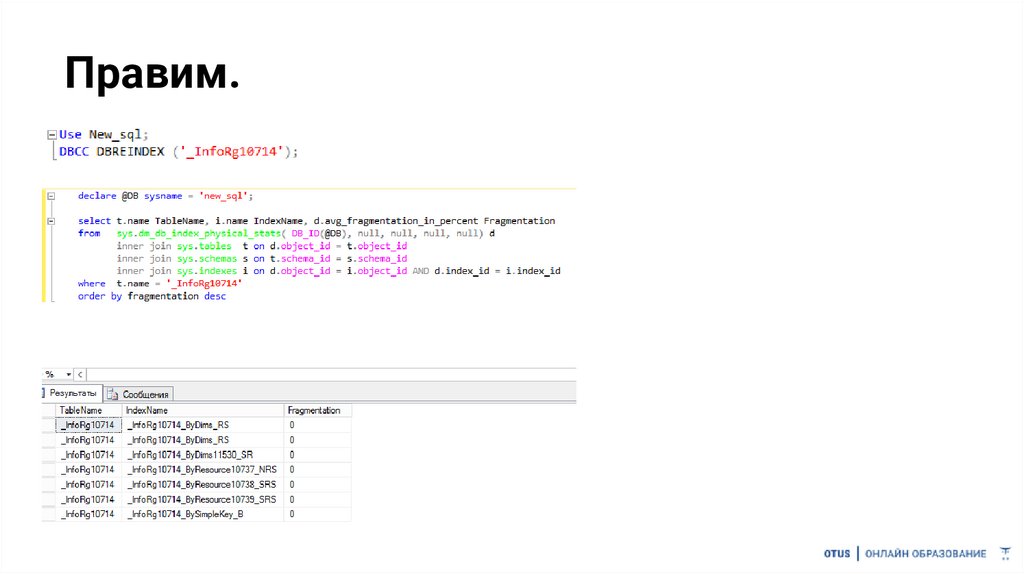Click the "where t.name = '_InfoRg10714'" line
1024x574 pixels.
point(160,284)
